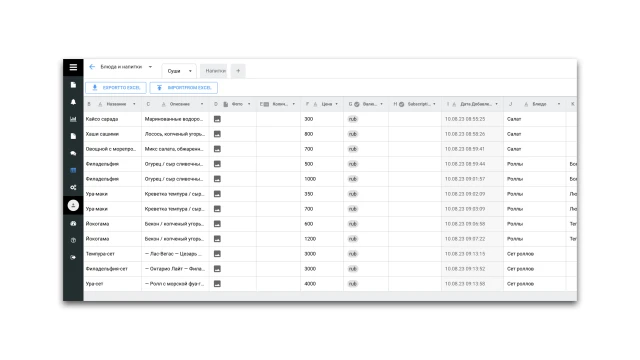This screenshot has width=640, height=360.
Task: Click the round user avatar icon
Action: click(x=73, y=205)
